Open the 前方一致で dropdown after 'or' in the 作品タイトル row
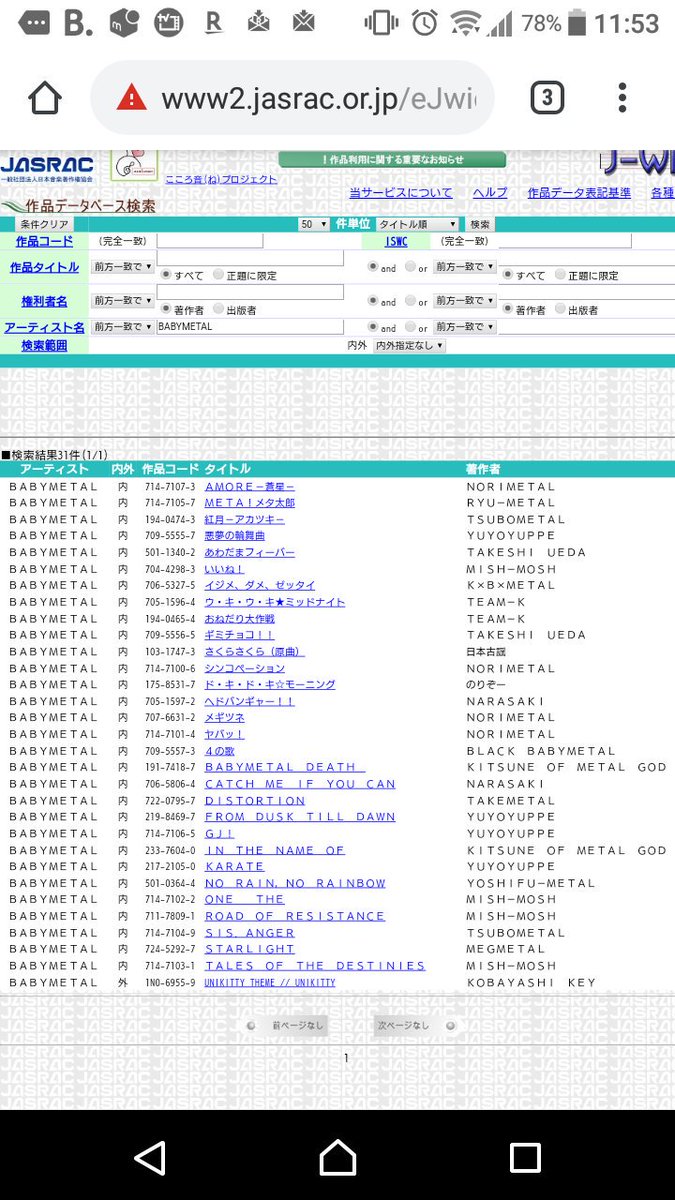The width and height of the screenshot is (675, 1200). pyautogui.click(x=465, y=267)
